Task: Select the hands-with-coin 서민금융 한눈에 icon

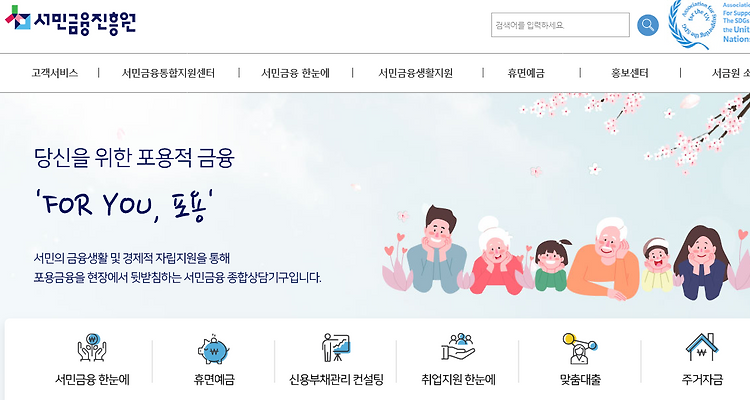Action: pos(92,348)
